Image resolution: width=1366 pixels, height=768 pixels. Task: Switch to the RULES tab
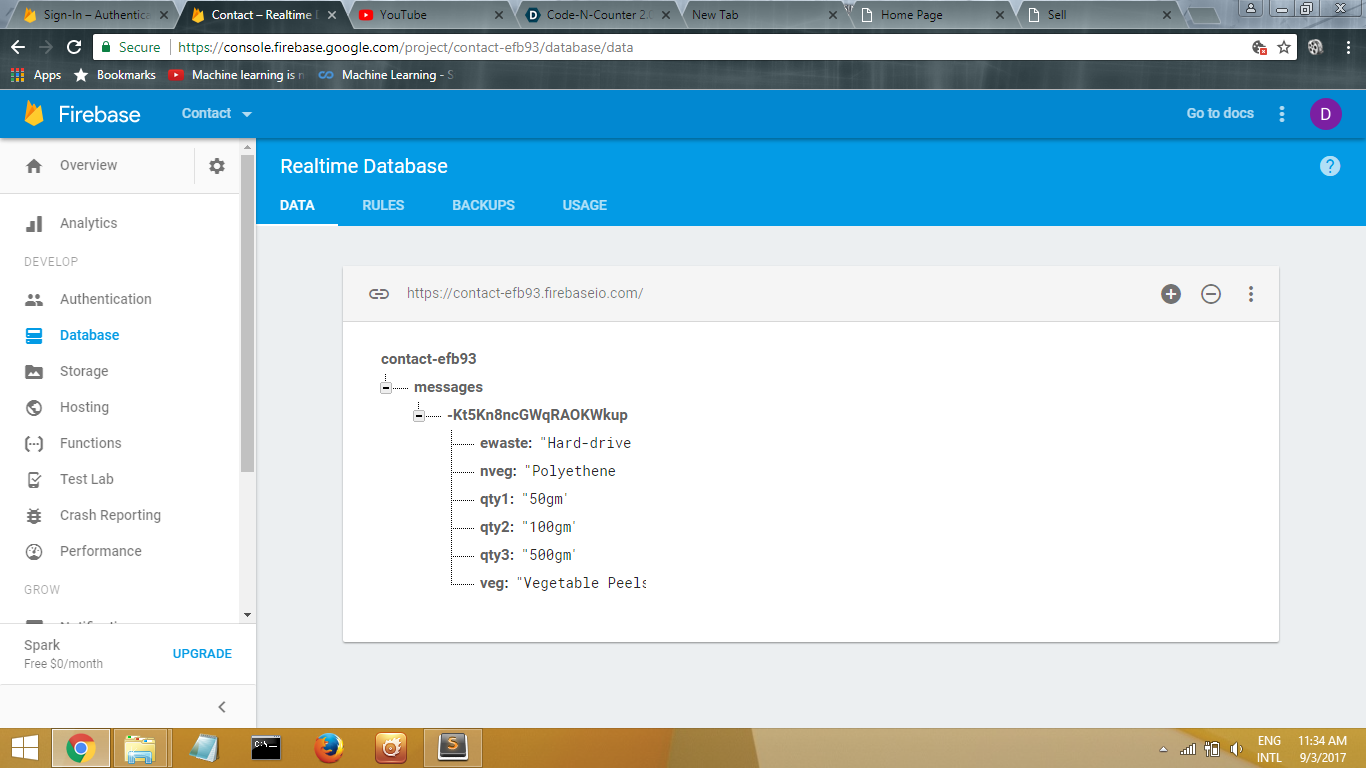(383, 205)
